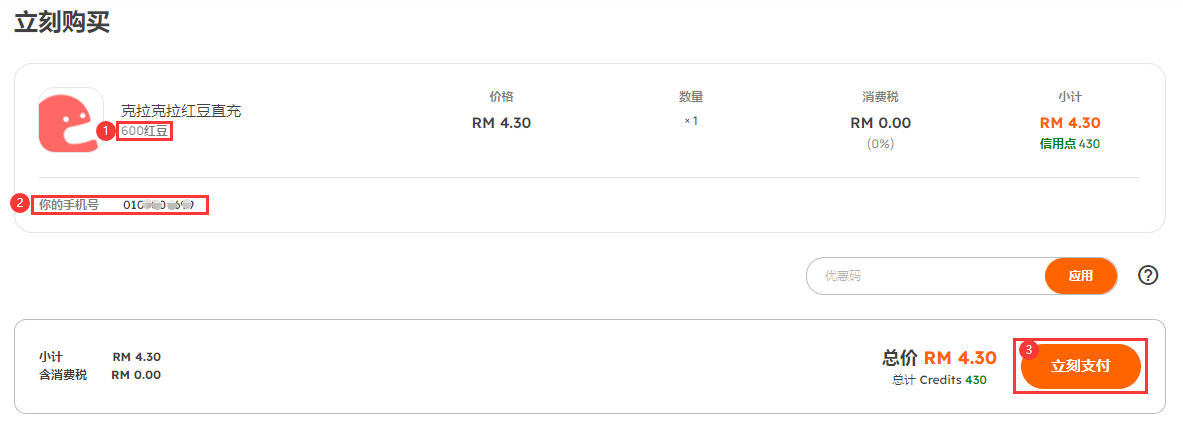
Task: Click red step marker number 3
Action: 1028,350
